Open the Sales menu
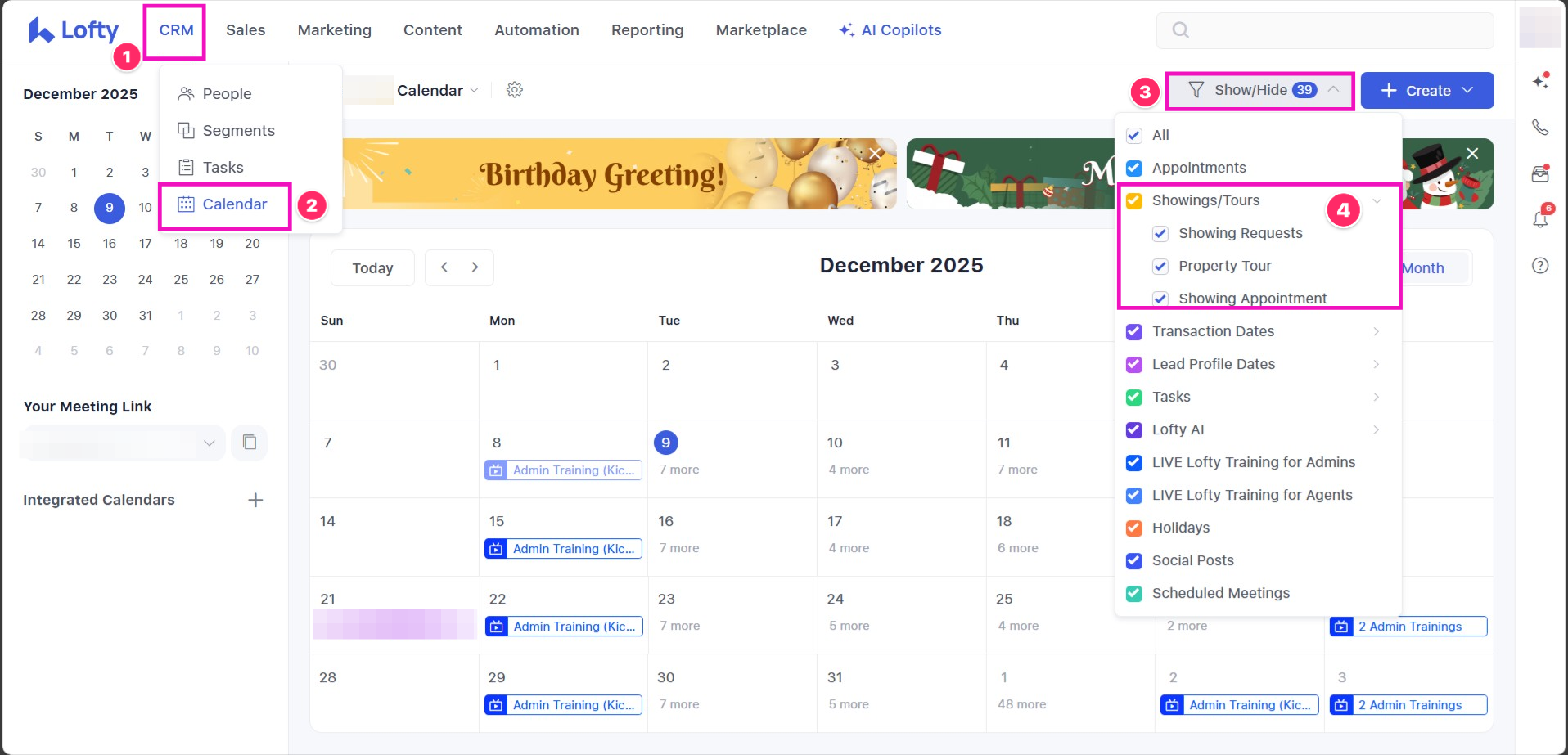 [246, 30]
